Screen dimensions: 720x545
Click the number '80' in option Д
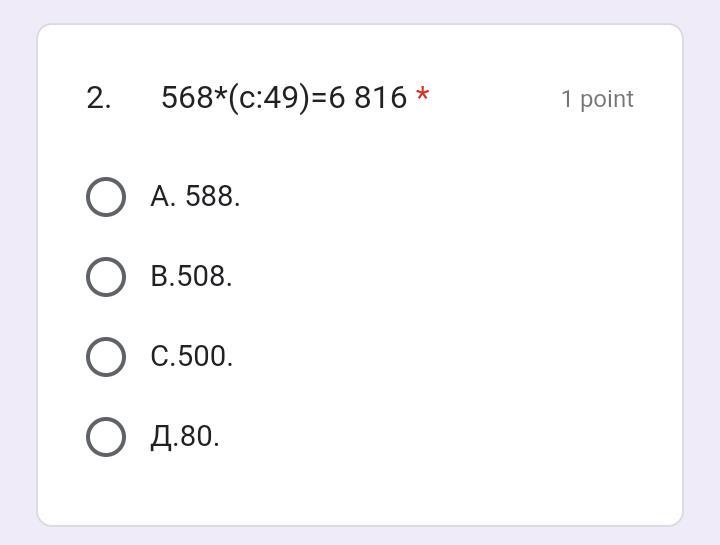tap(196, 437)
